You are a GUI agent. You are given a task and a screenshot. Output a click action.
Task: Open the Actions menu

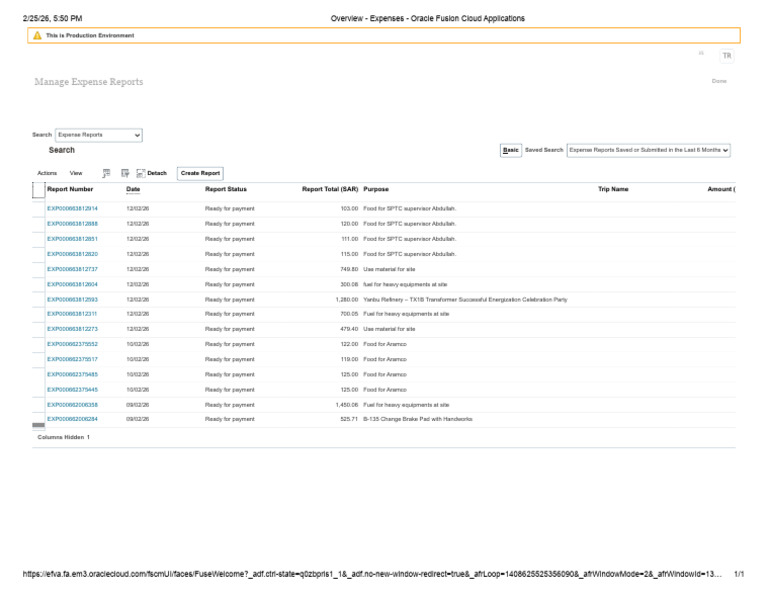point(47,173)
